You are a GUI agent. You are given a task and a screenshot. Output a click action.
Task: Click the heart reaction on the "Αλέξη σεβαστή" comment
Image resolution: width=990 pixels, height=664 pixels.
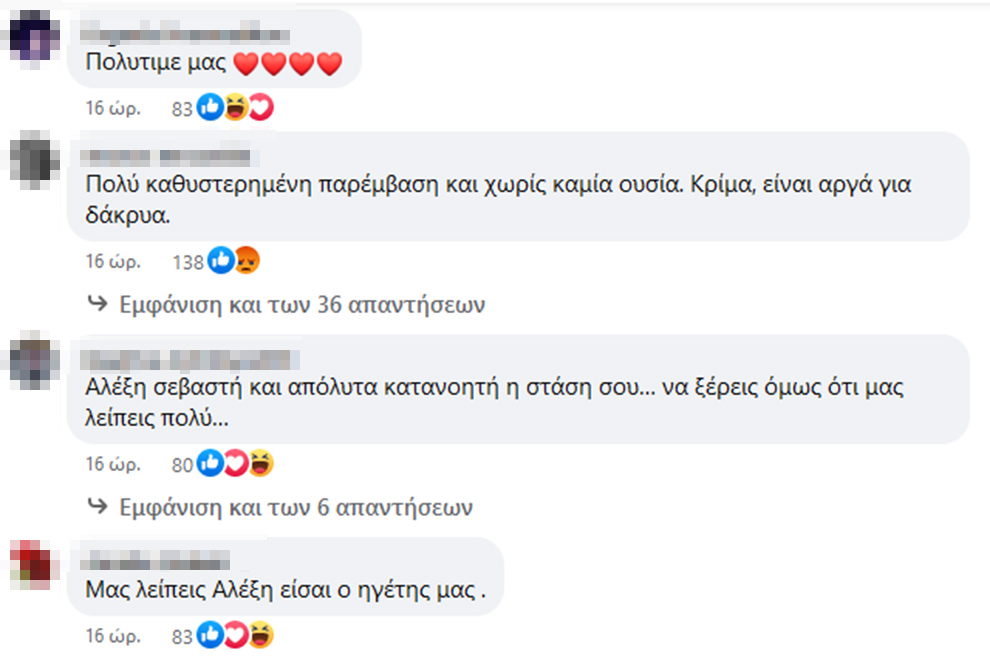pos(236,463)
